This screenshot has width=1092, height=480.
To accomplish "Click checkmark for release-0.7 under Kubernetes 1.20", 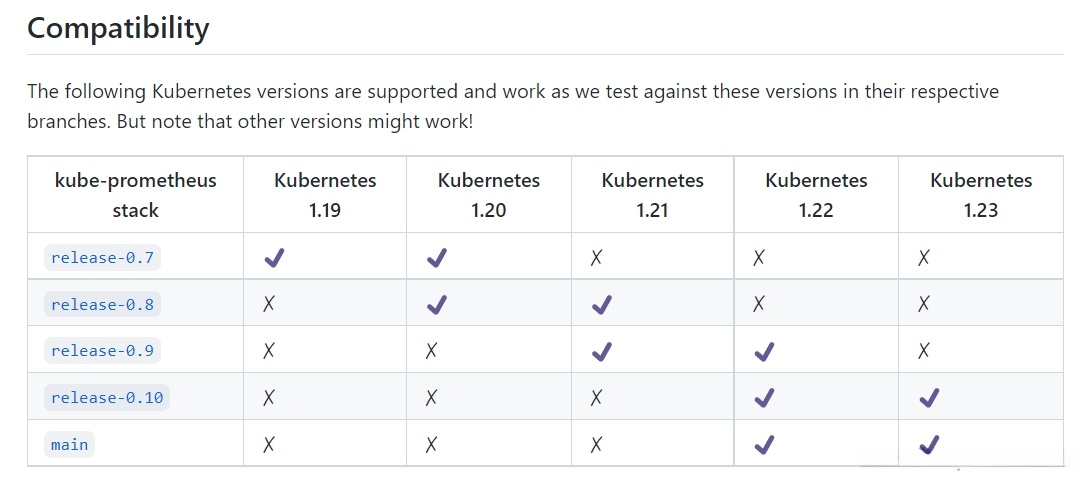I will (x=437, y=258).
